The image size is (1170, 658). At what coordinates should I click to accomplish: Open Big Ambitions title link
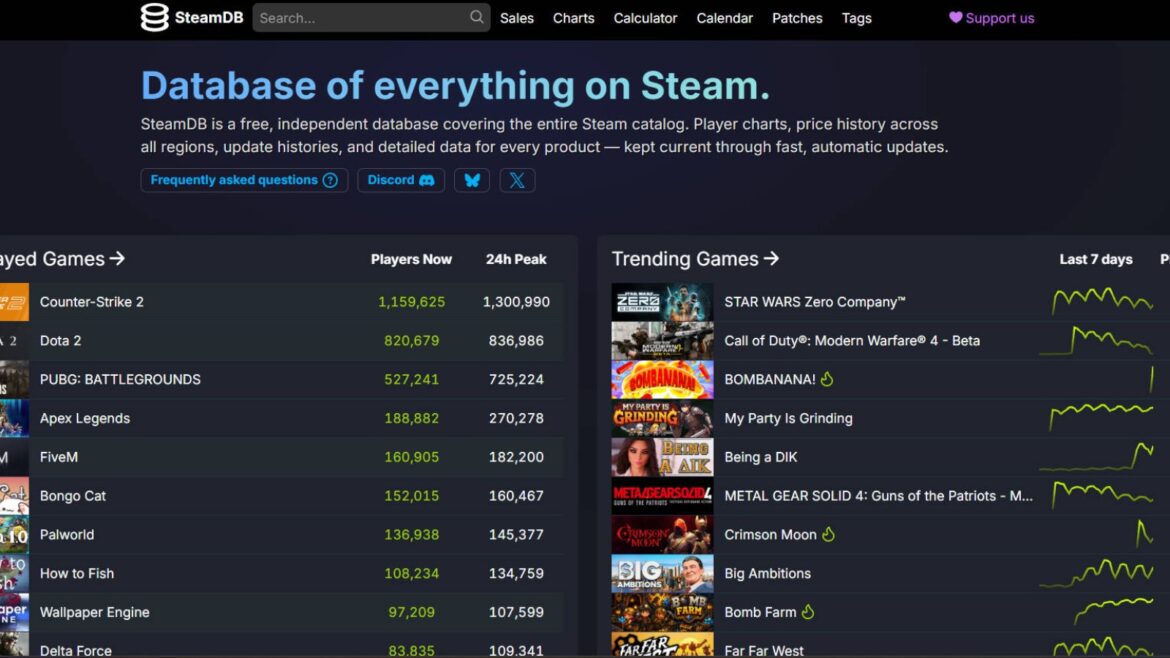[767, 573]
